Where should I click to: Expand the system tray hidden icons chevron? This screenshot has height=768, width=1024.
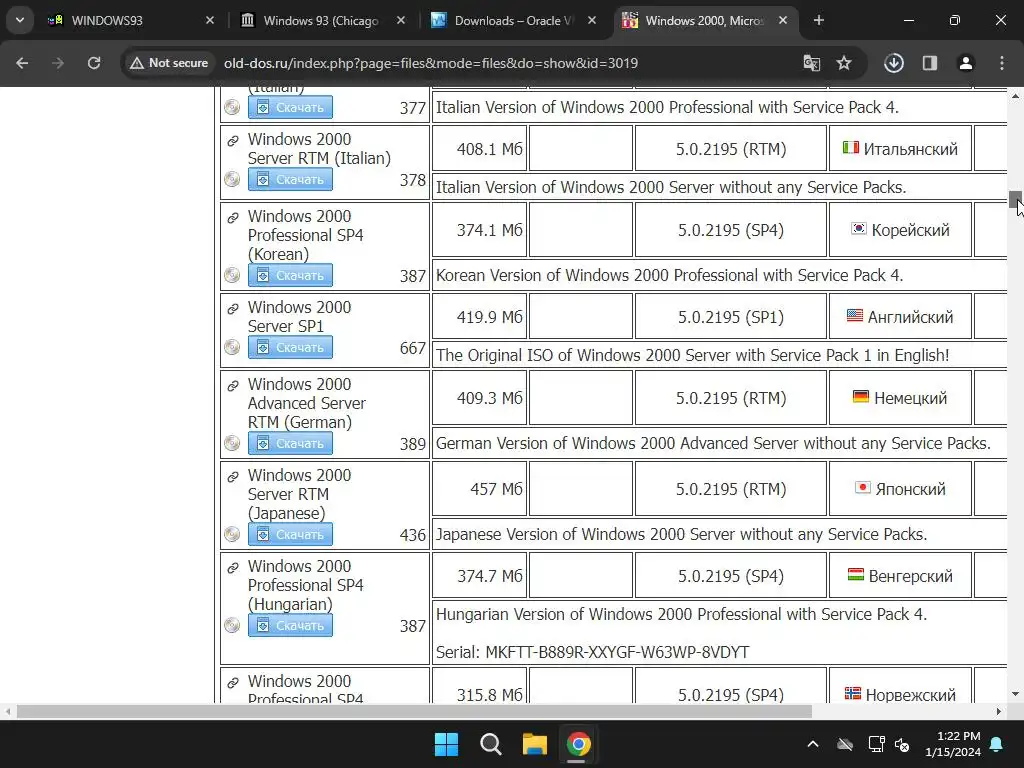[812, 744]
